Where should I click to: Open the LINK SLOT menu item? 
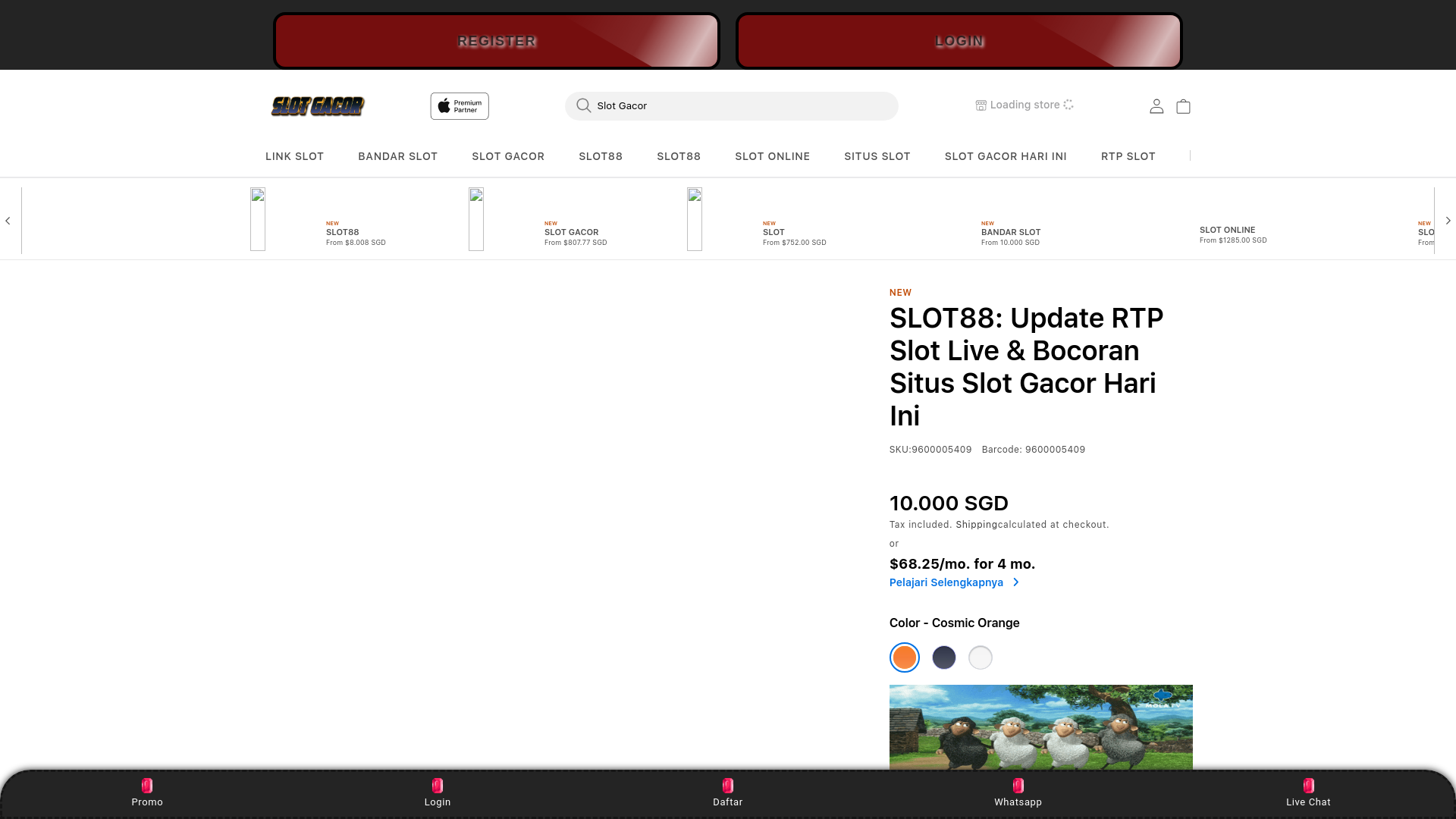pyautogui.click(x=294, y=156)
